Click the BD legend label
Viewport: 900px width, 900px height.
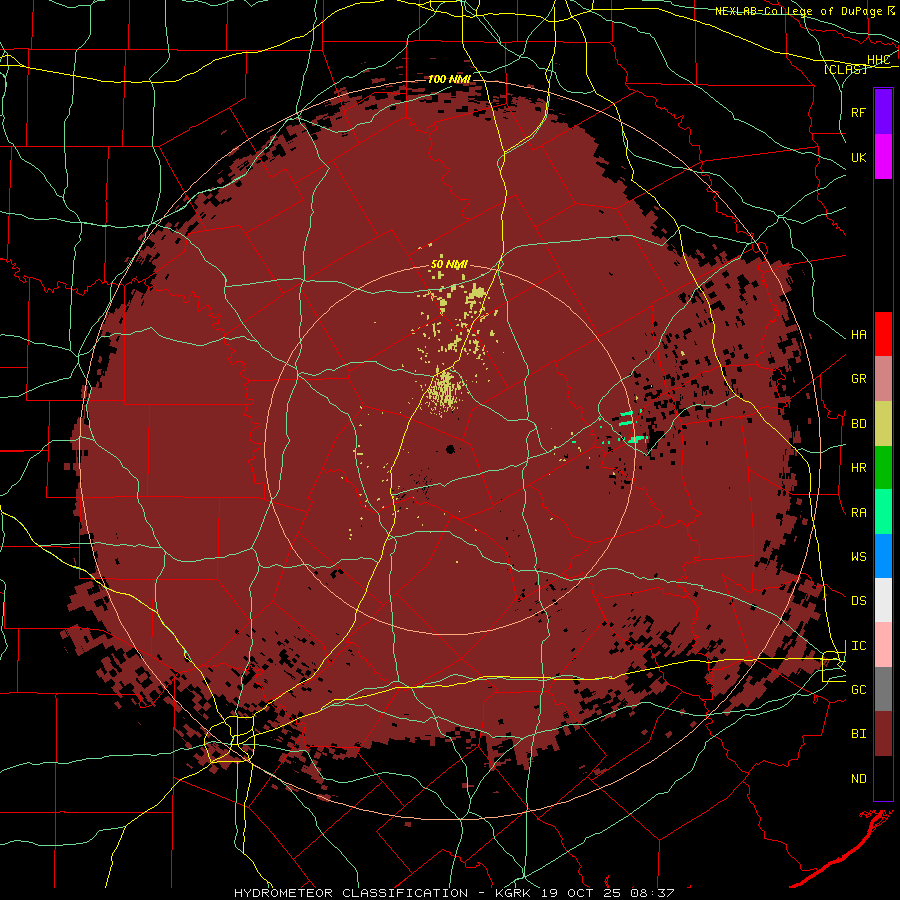[858, 424]
